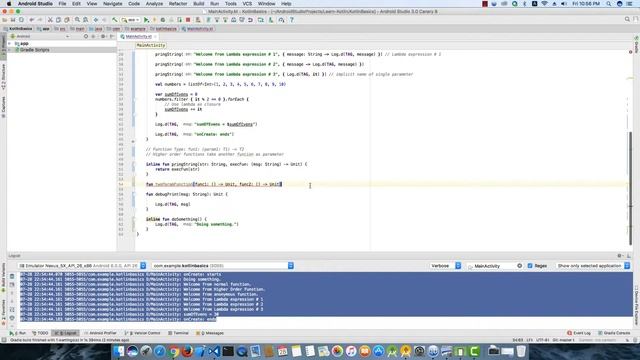Viewport: 640px width, 360px height.
Task: Open the Verbose log level dropdown
Action: [445, 266]
